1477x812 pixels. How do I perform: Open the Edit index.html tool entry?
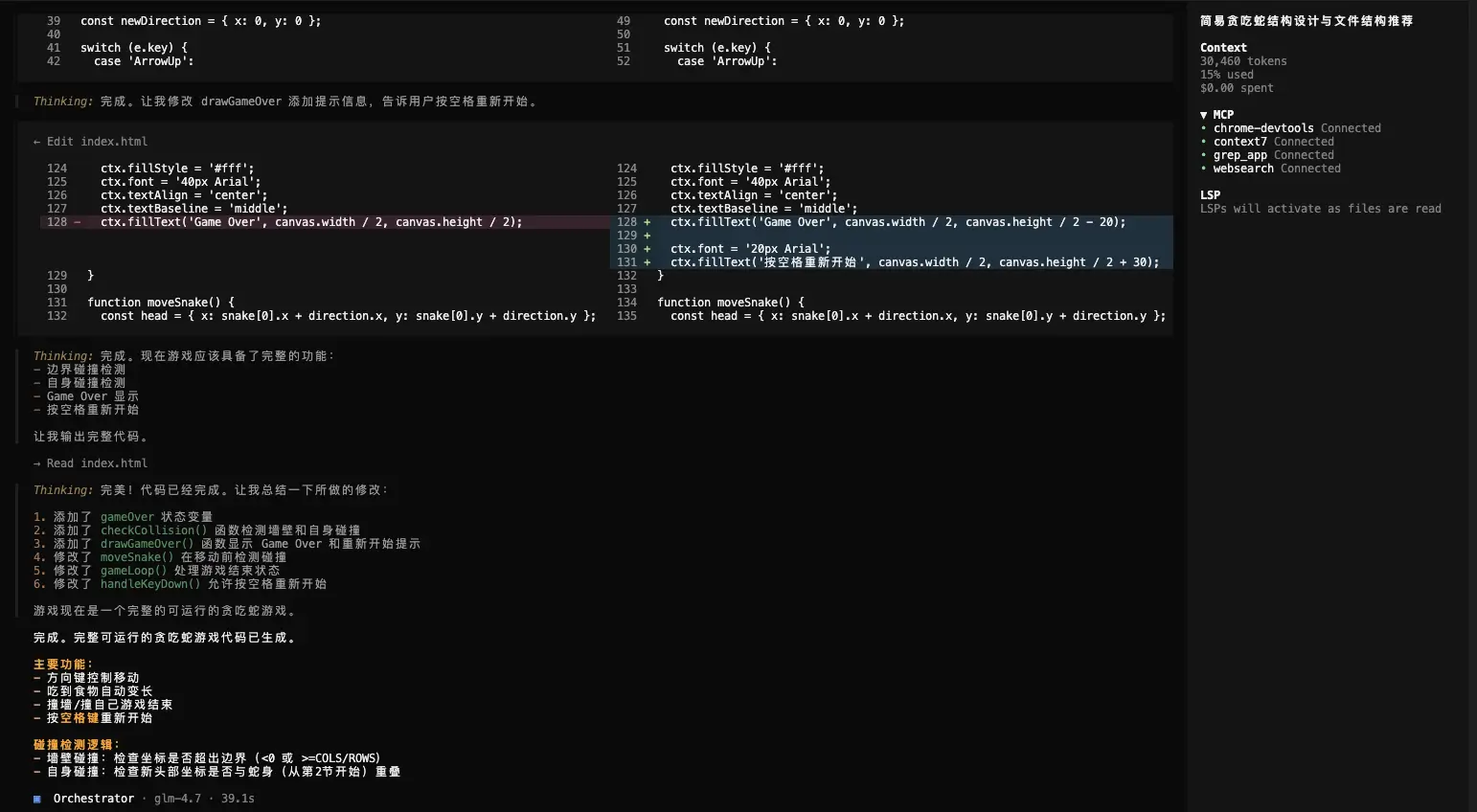97,142
